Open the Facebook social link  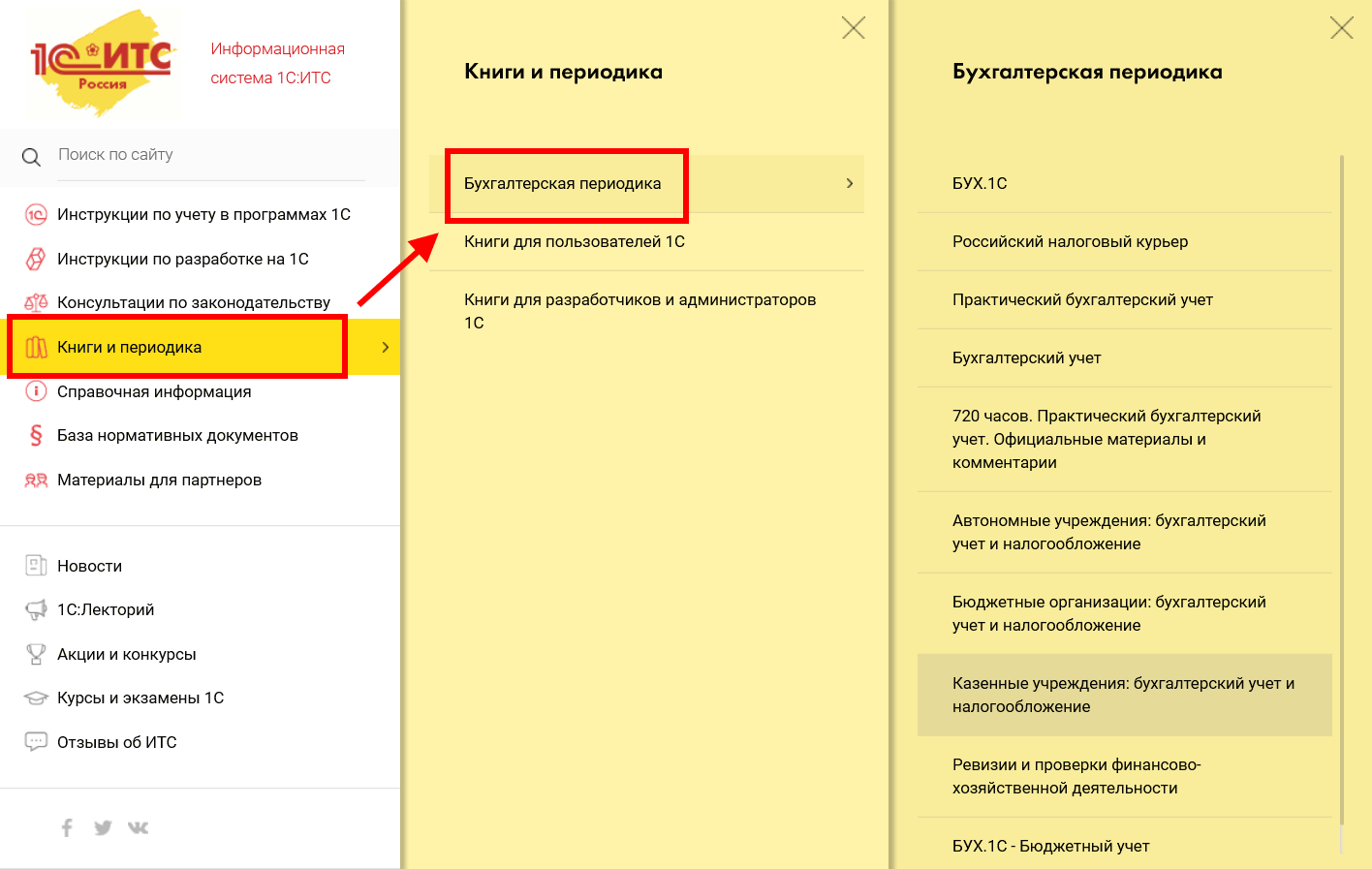(67, 827)
